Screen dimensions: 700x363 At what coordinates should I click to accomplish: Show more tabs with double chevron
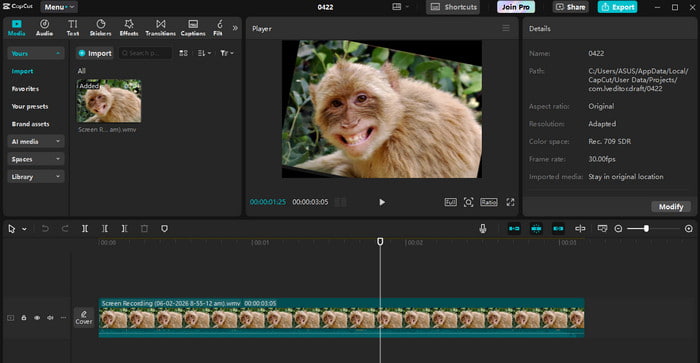click(235, 28)
